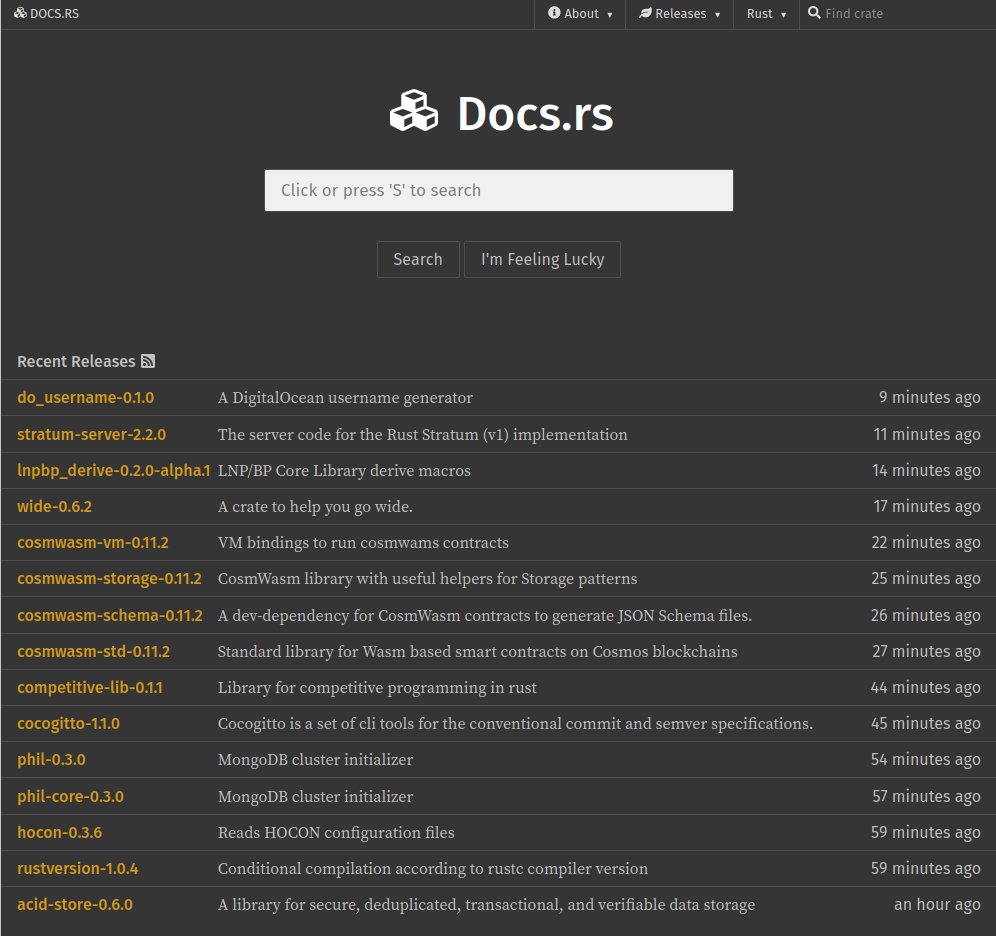
Task: Click the DOCS.RS cubes logo in navbar
Action: tap(20, 13)
